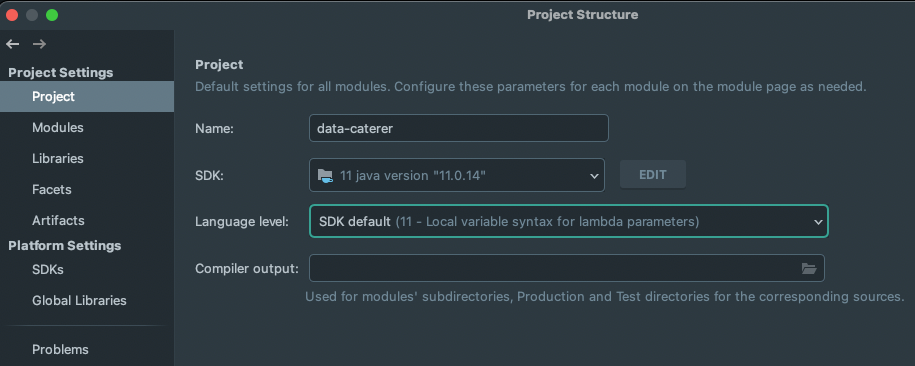Select Modules in Project Settings
This screenshot has width=915, height=366.
[58, 127]
